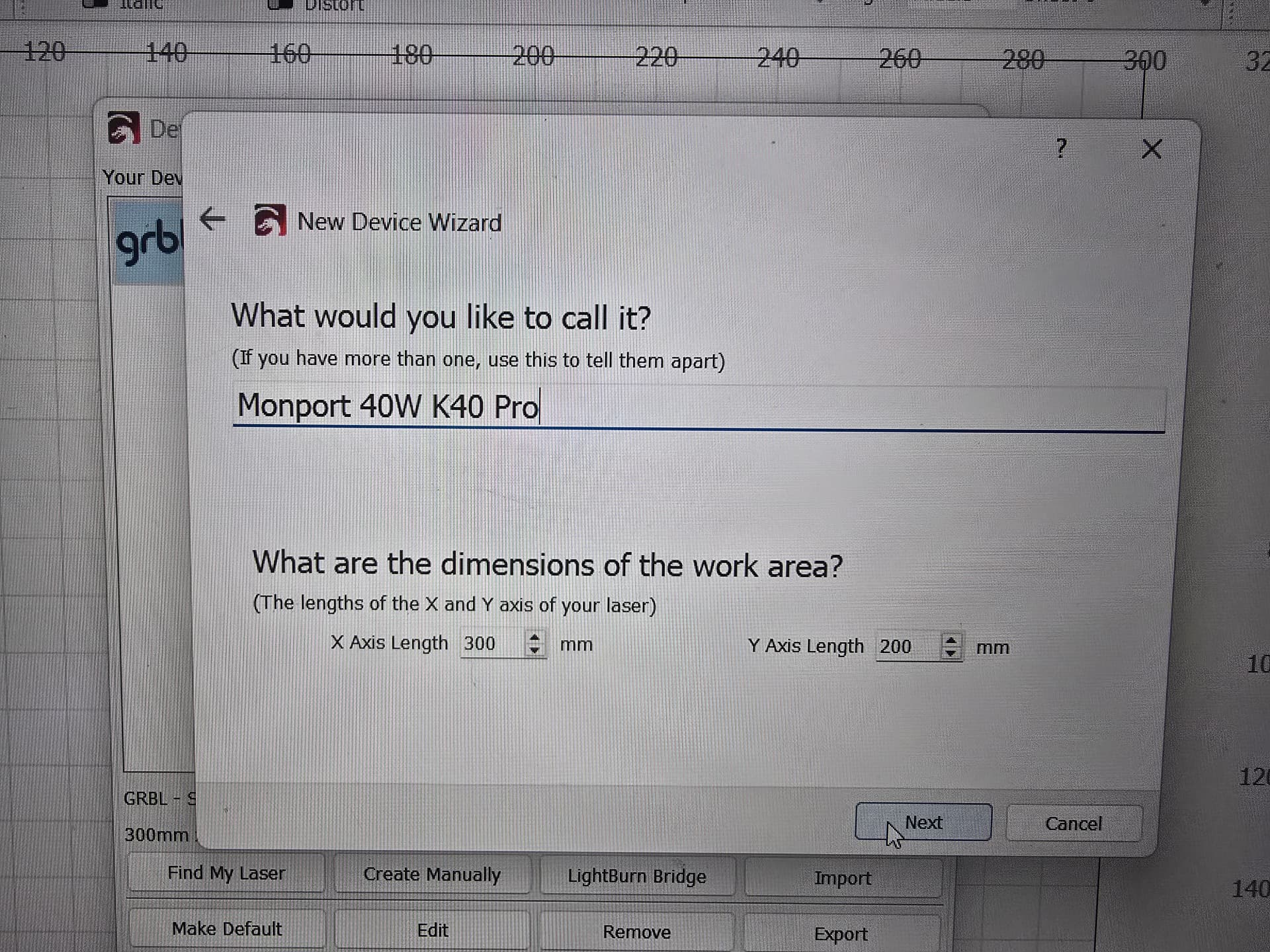Open LightBurn Bridge in Devices window

[637, 877]
